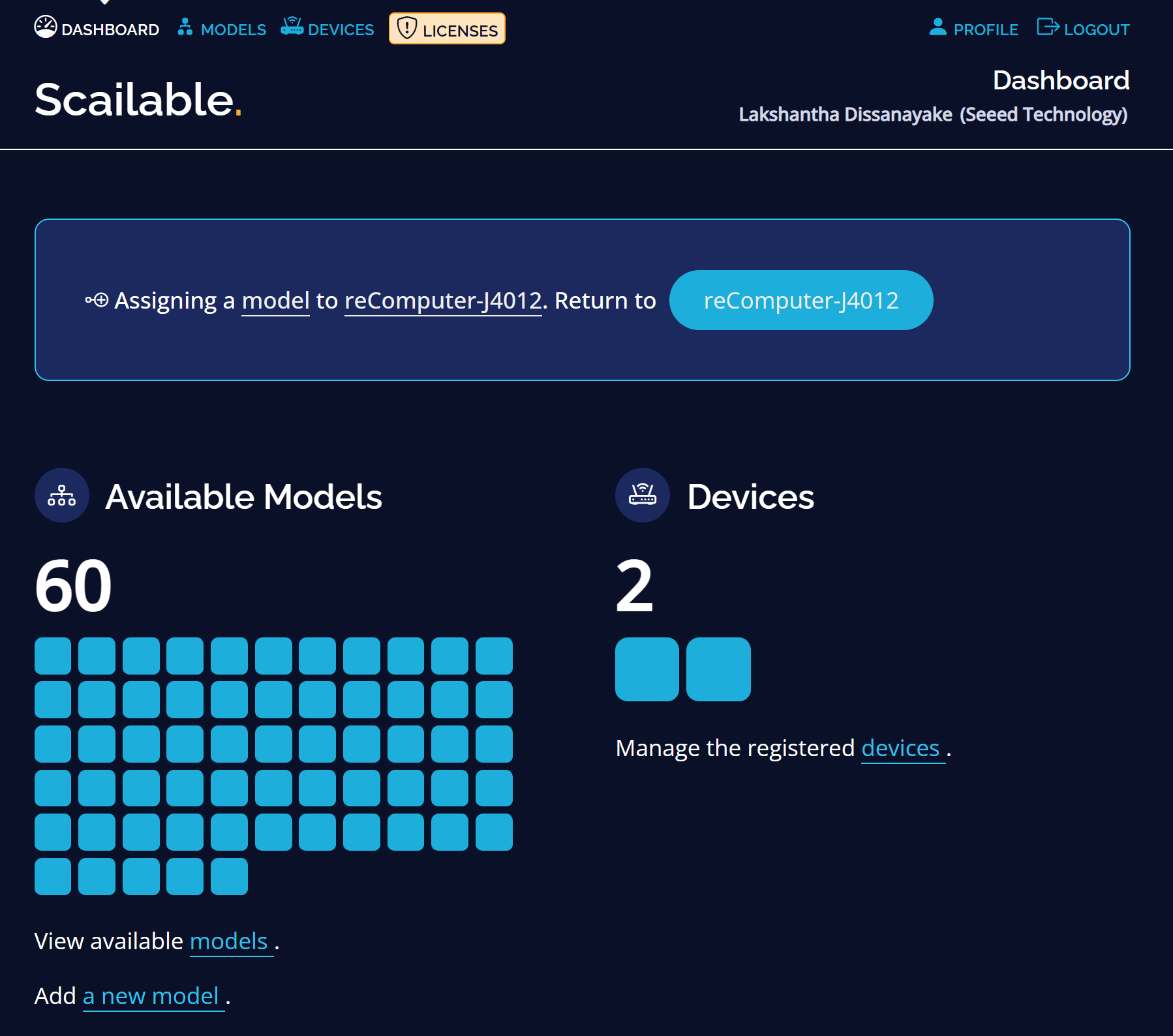Click the models hierarchy icon in navbar
1173x1036 pixels.
pos(185,27)
